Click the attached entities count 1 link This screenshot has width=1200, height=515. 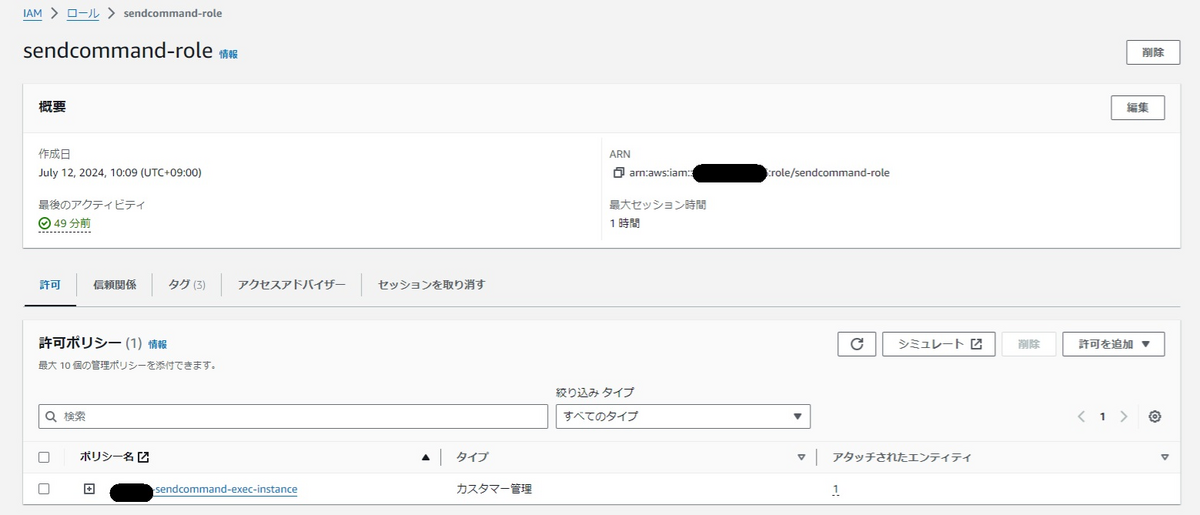(x=835, y=489)
